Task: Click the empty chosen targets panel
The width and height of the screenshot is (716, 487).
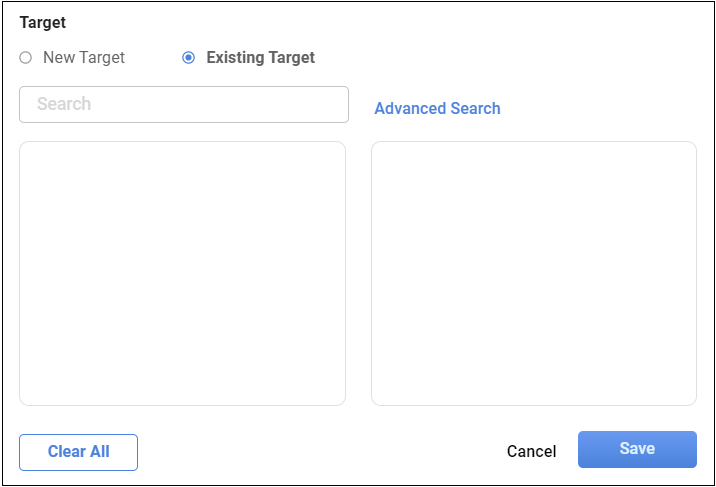Action: point(533,273)
